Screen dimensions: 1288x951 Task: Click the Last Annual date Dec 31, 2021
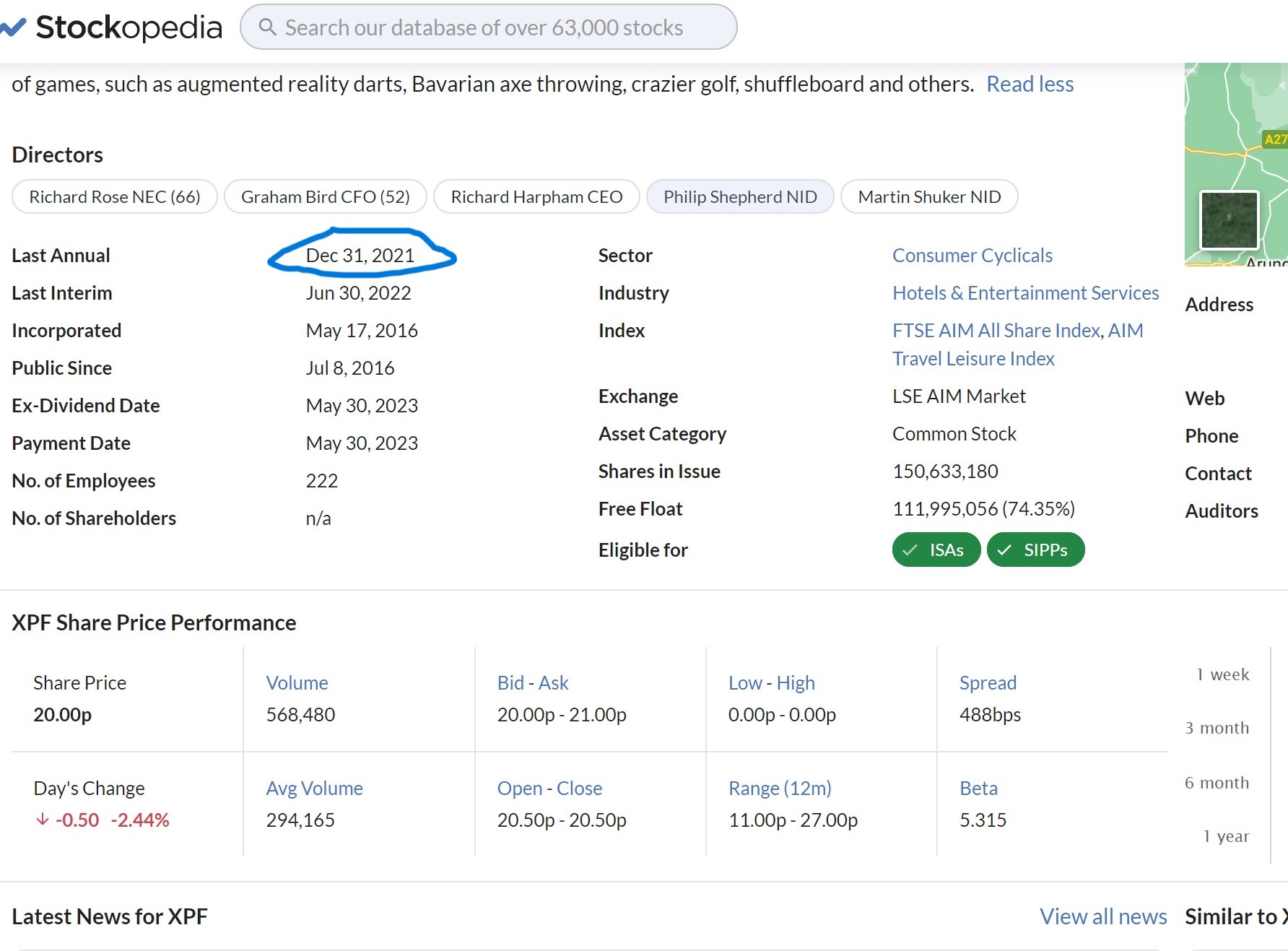click(360, 255)
